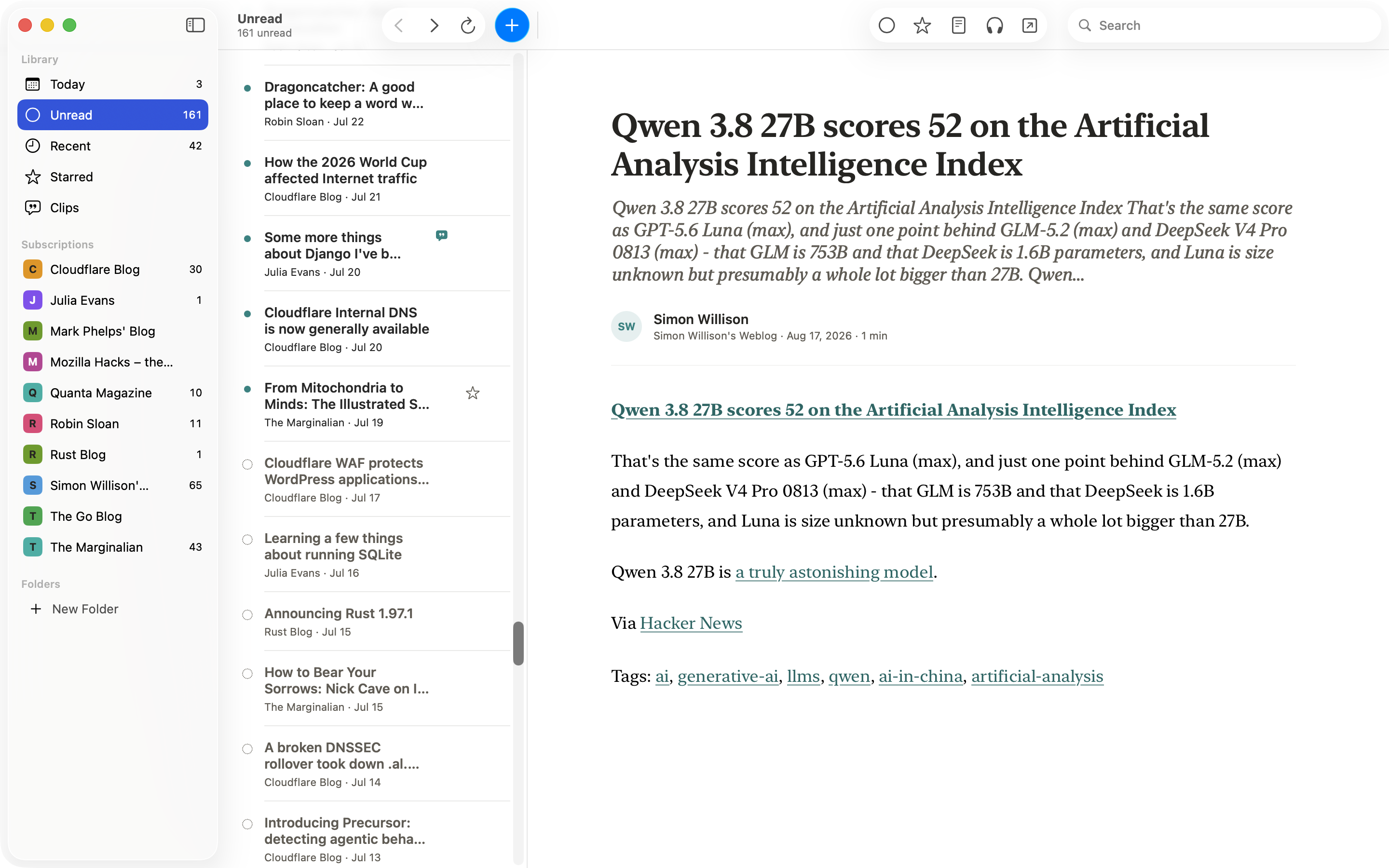Viewport: 1389px width, 868px height.
Task: Click Robin Sloan red R icon
Action: point(33,424)
